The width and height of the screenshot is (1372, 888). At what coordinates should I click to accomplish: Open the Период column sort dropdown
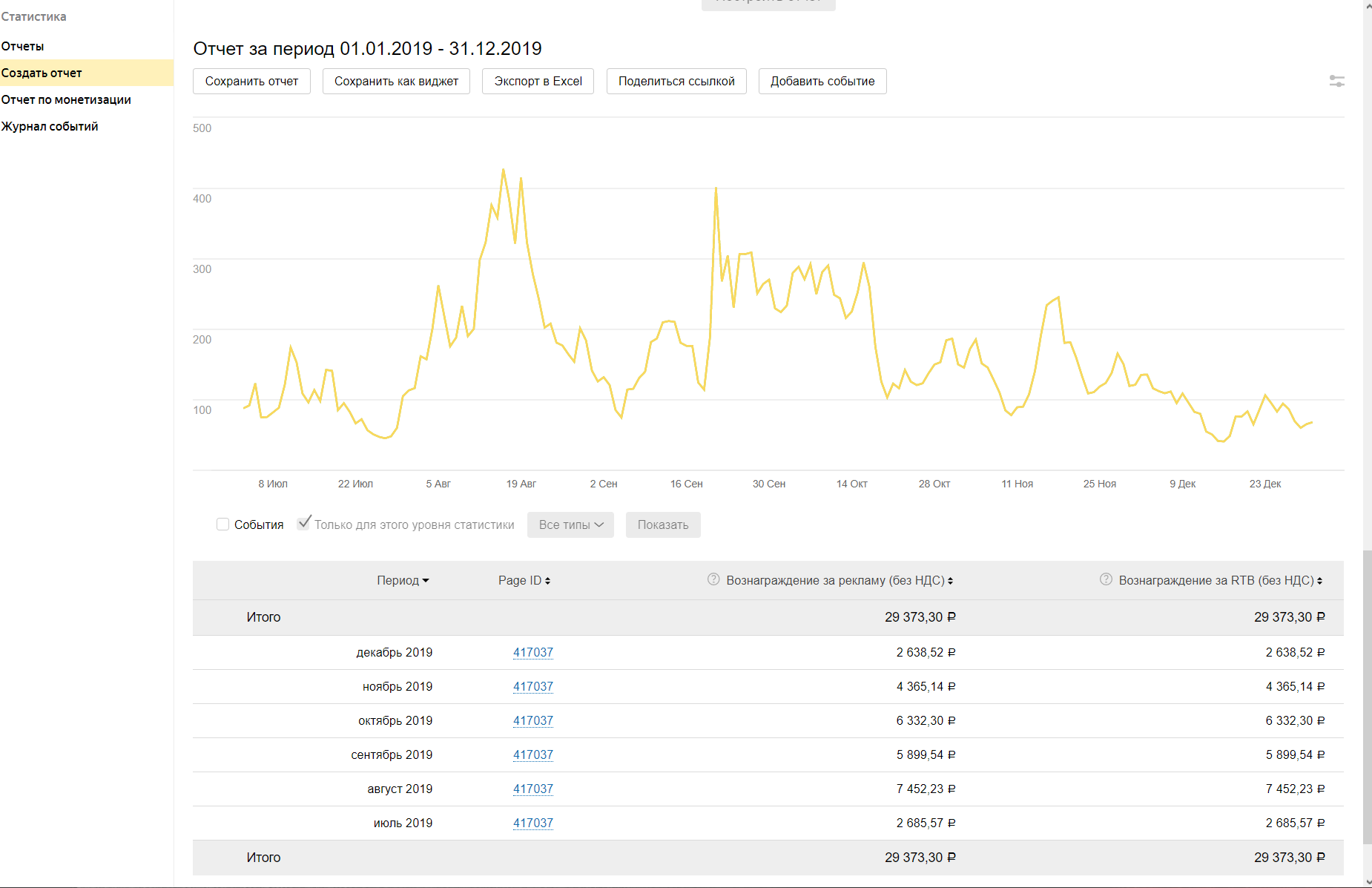tap(425, 581)
